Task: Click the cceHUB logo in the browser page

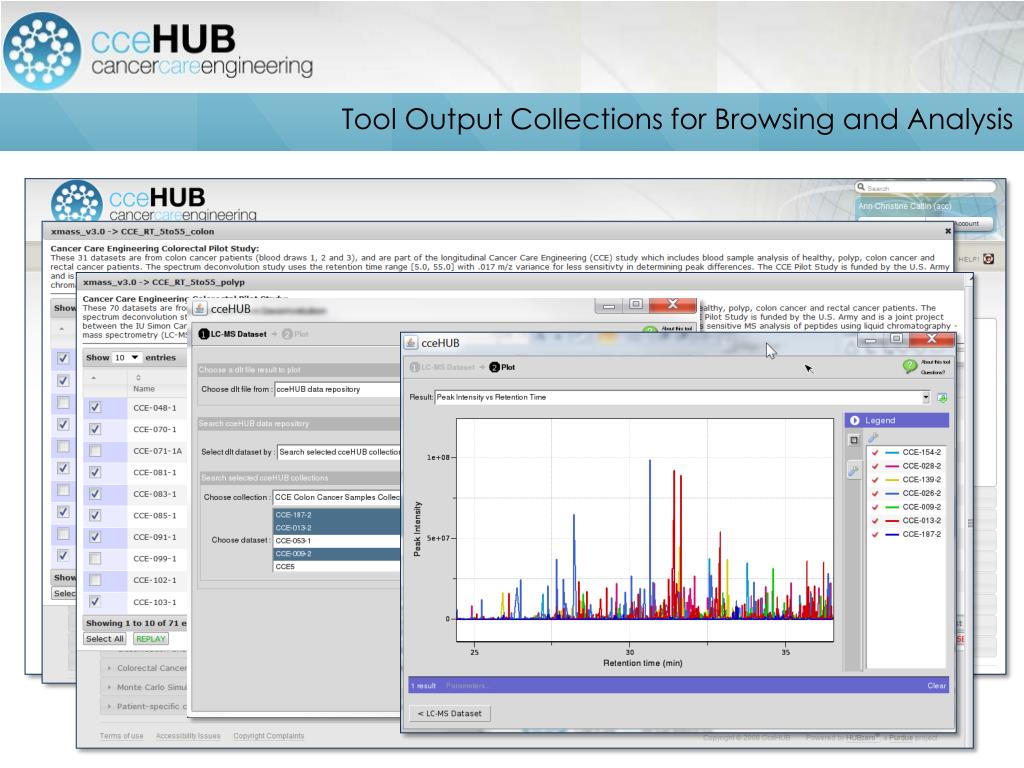Action: [x=154, y=201]
